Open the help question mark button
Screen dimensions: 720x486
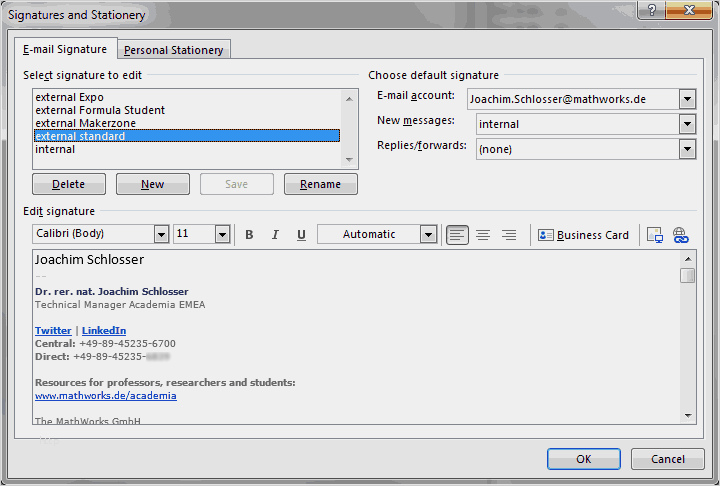pos(652,10)
